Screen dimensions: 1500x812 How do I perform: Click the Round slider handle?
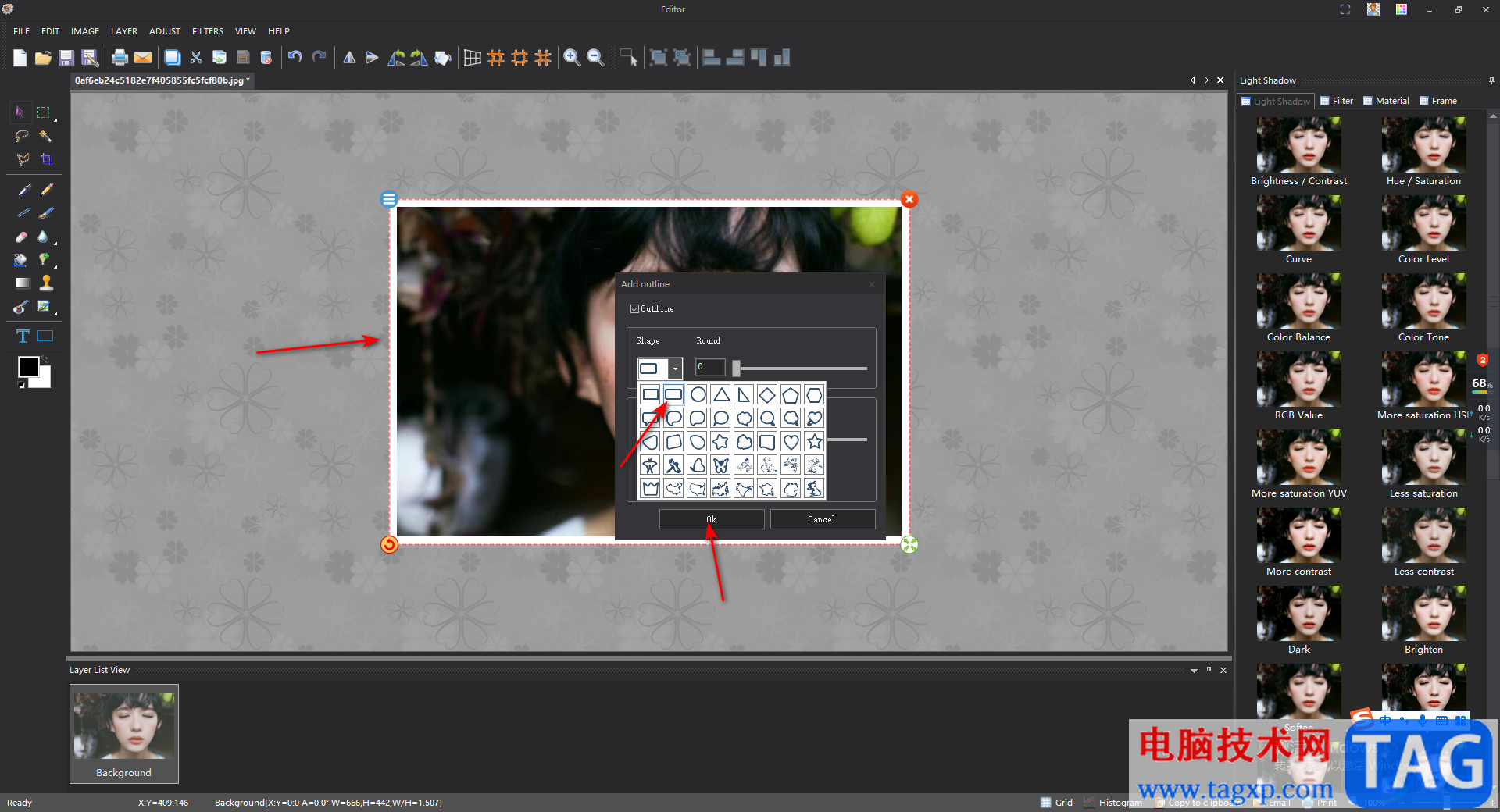click(x=736, y=369)
